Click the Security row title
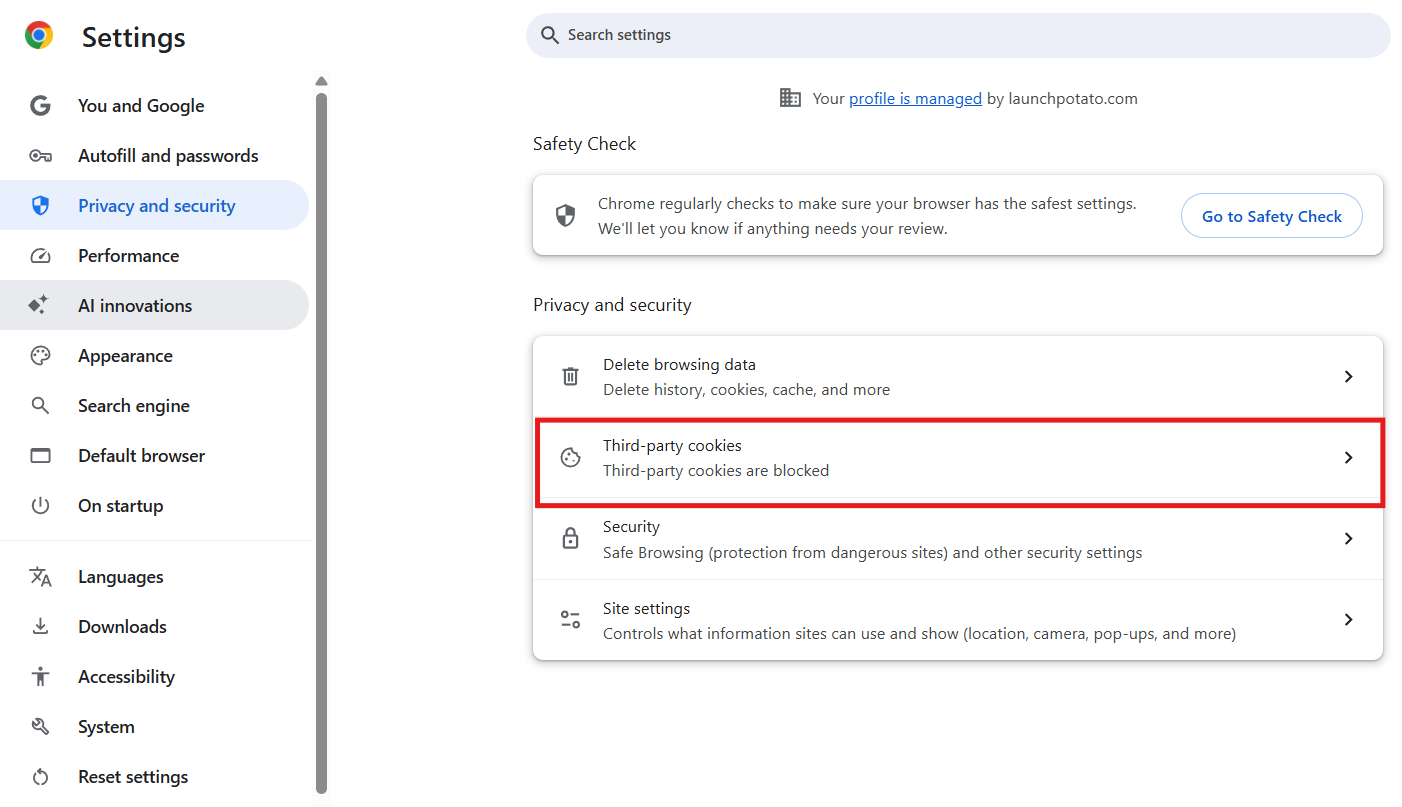The width and height of the screenshot is (1402, 807). click(x=631, y=527)
